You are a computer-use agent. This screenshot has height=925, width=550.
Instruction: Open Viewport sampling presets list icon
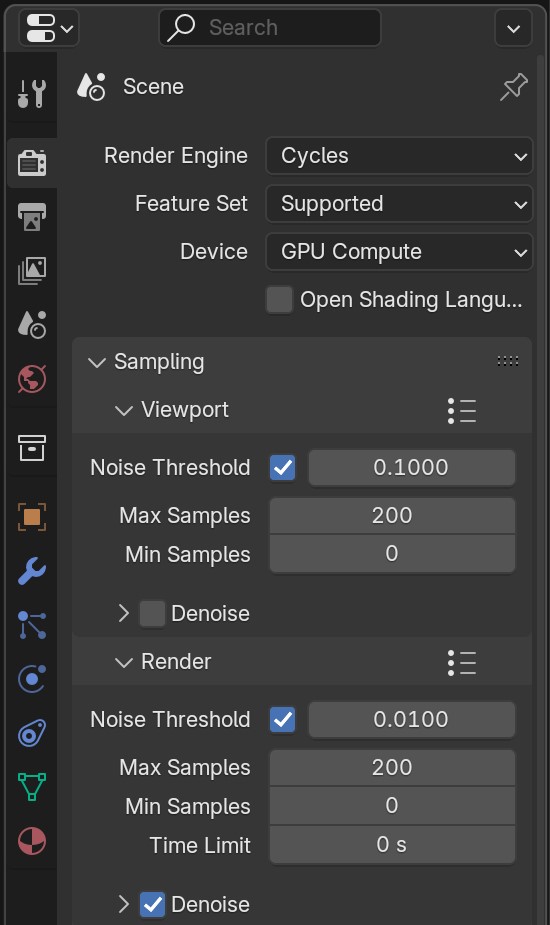click(x=461, y=411)
